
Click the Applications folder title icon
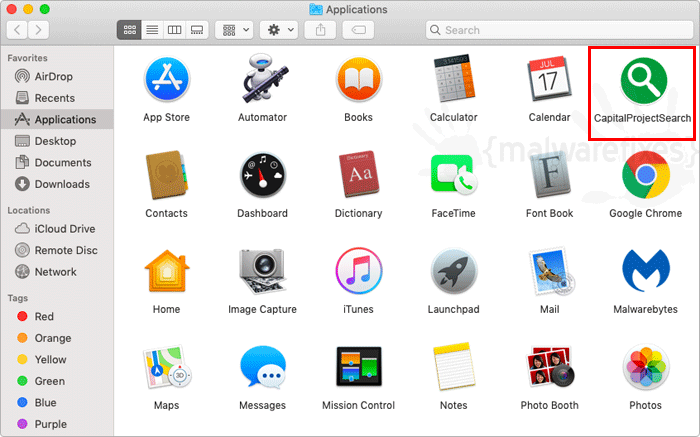316,9
